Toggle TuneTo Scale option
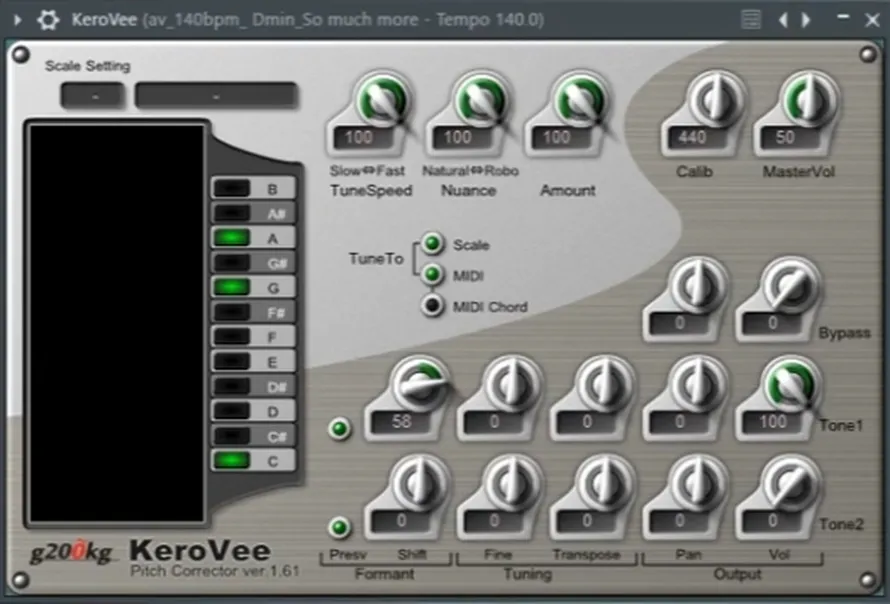This screenshot has width=890, height=604. coord(433,244)
